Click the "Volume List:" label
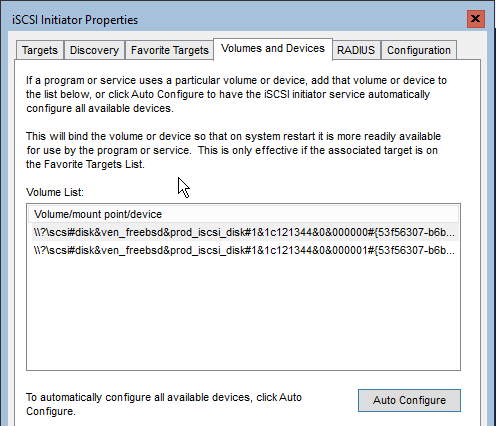The width and height of the screenshot is (496, 426). pos(55,192)
